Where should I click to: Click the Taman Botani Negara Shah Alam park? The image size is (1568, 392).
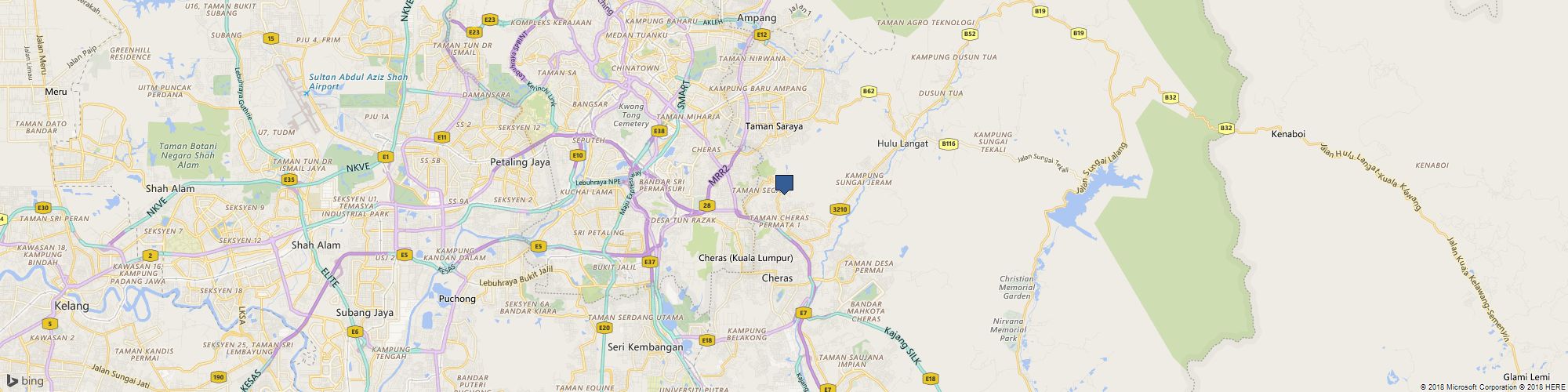[187, 155]
